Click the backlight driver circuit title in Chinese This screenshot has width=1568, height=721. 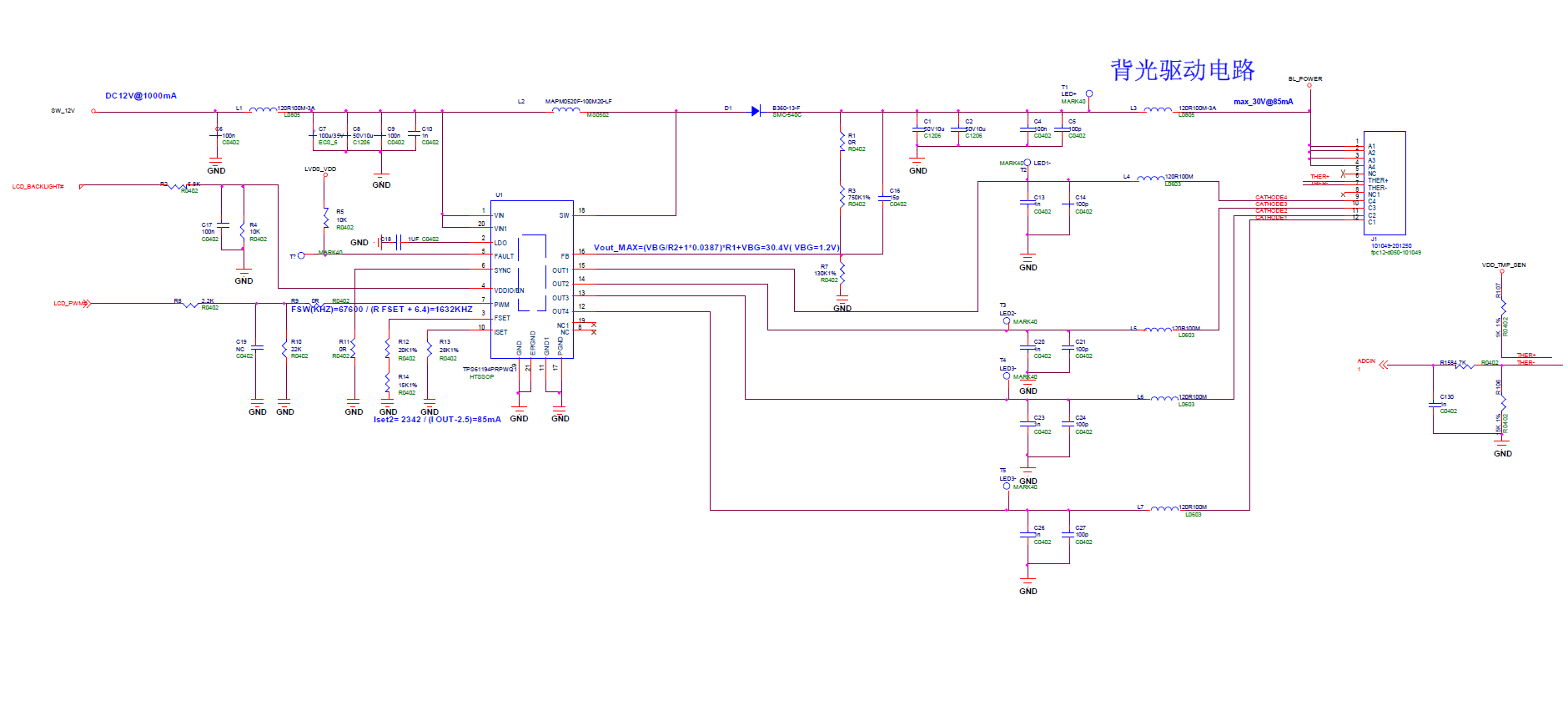[x=1183, y=70]
